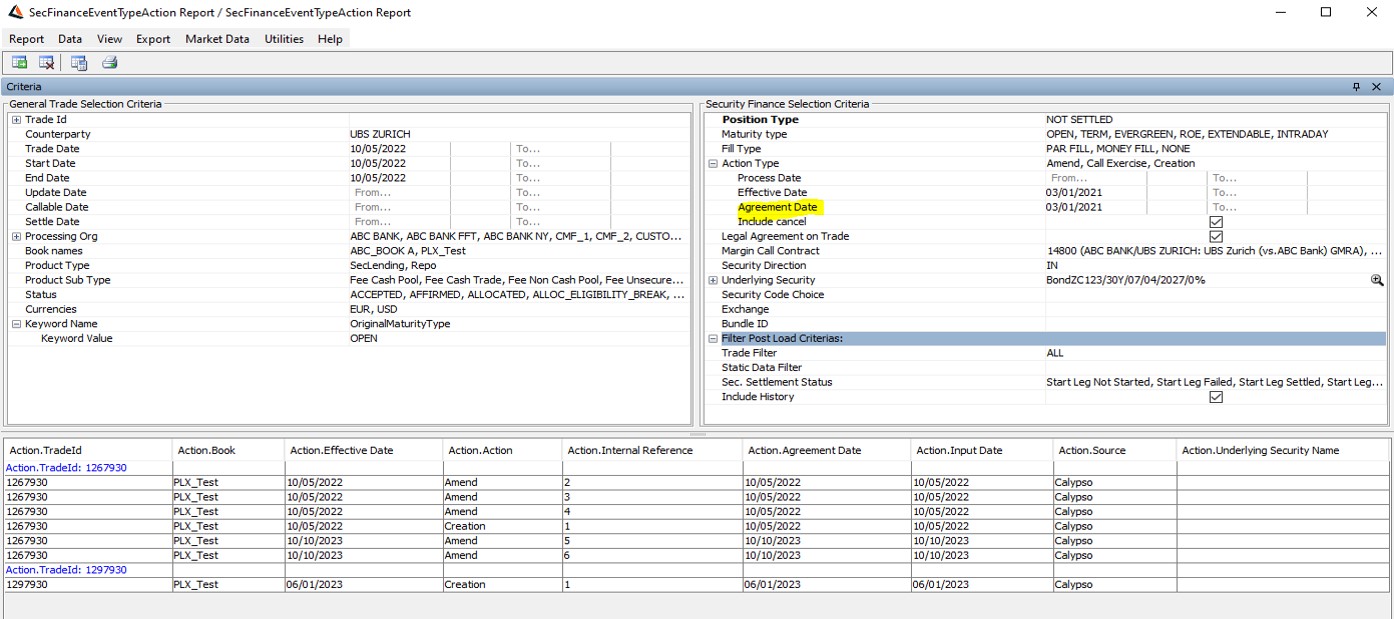Toggle the Include cancel checkbox
This screenshot has width=1394, height=619.
click(1216, 222)
